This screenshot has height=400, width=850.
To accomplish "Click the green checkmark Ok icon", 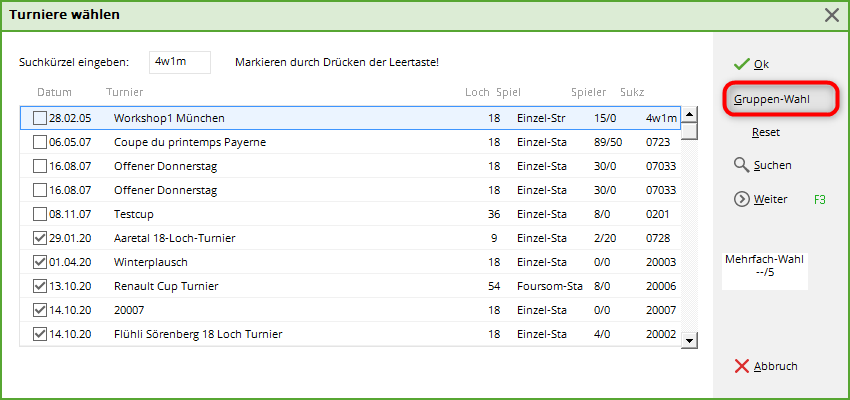I will 741,64.
